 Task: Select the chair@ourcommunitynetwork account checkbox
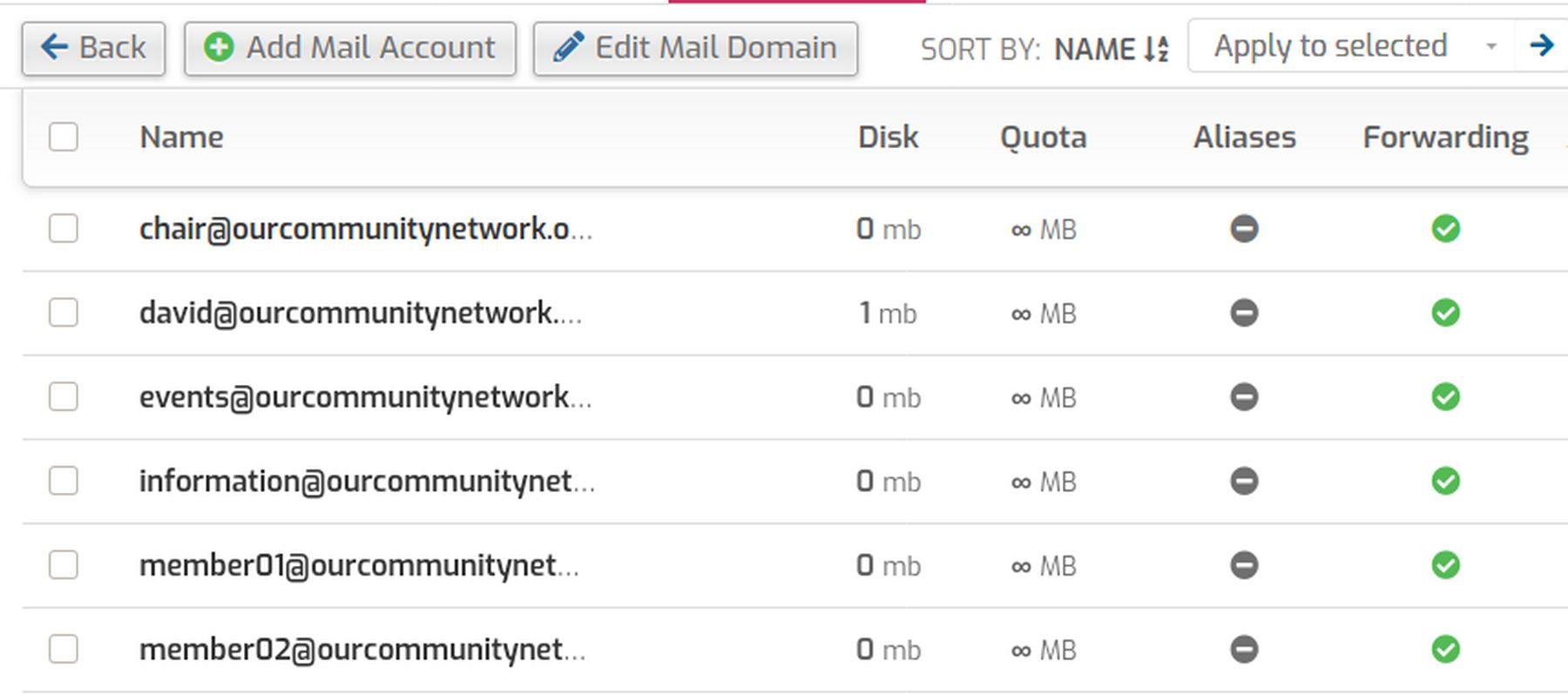click(64, 229)
